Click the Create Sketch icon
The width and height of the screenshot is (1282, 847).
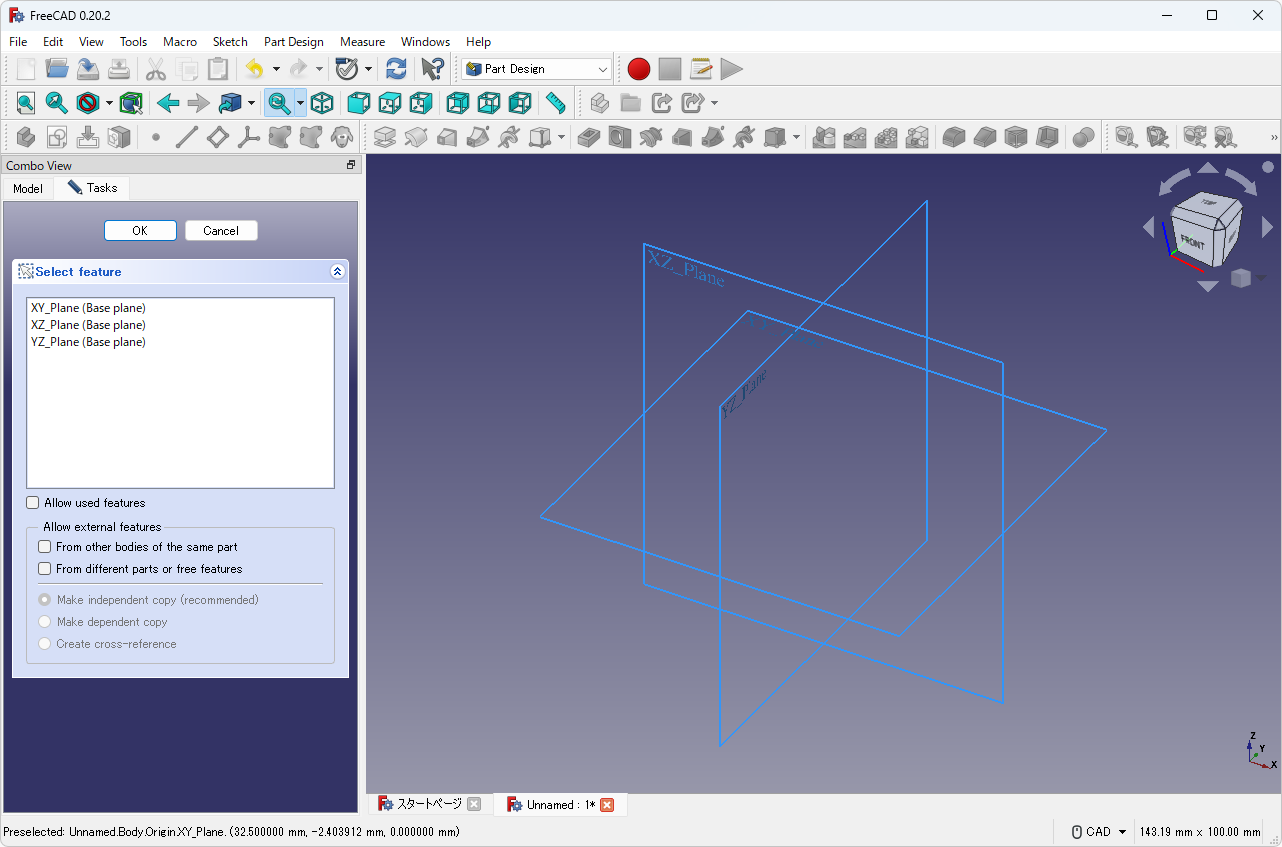(57, 137)
